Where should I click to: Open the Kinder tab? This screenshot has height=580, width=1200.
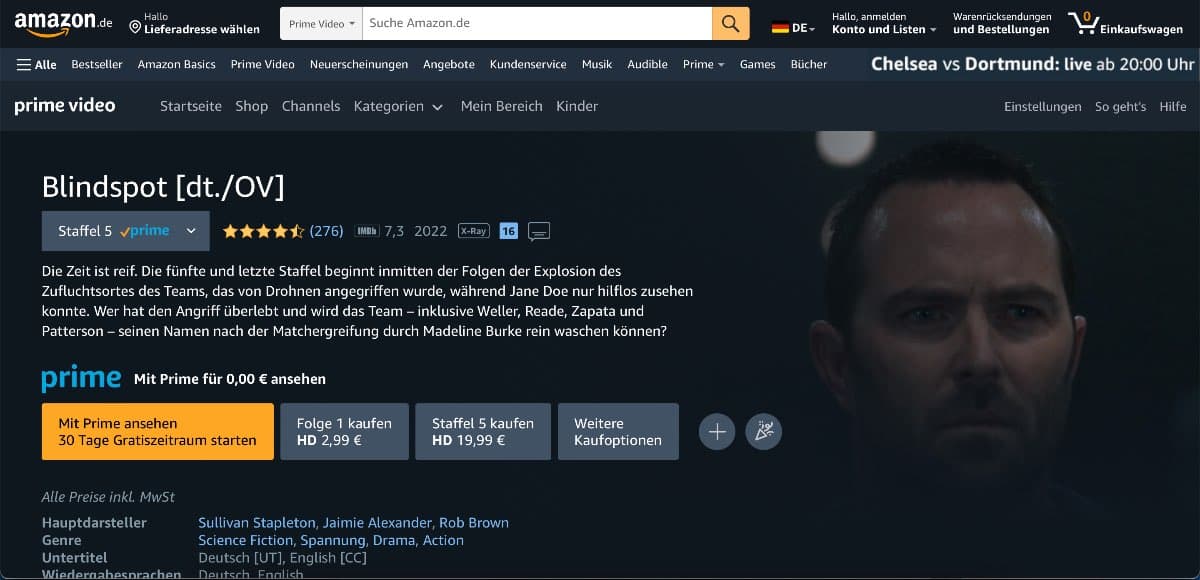point(577,106)
